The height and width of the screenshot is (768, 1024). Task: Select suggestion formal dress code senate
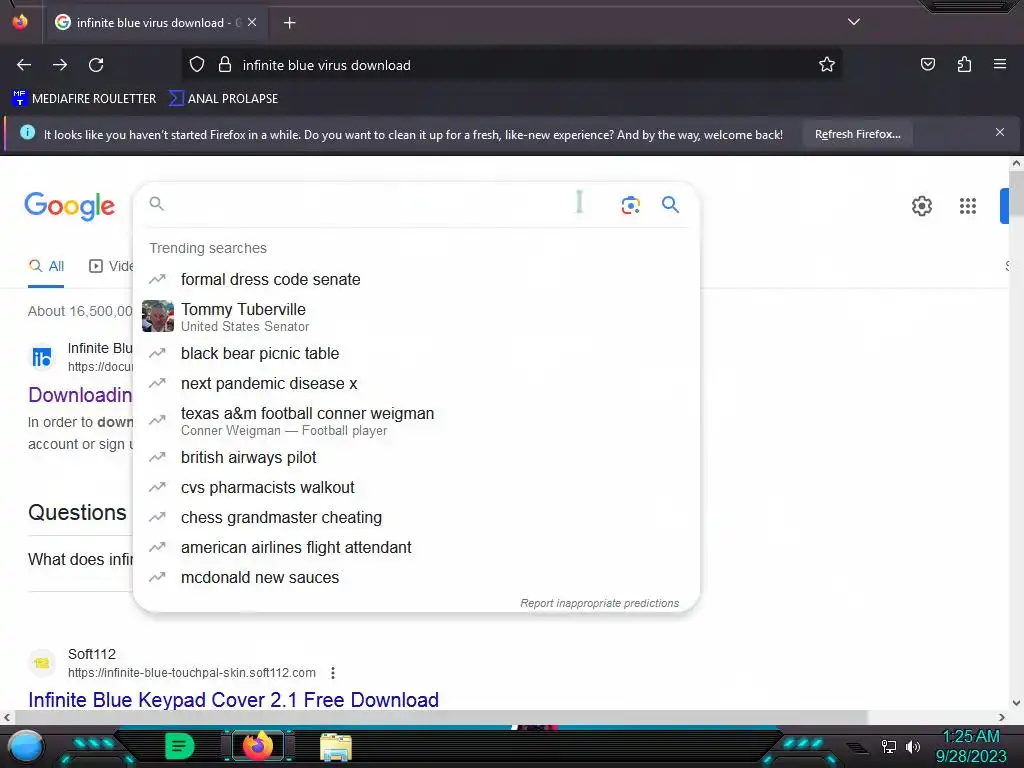click(416, 280)
